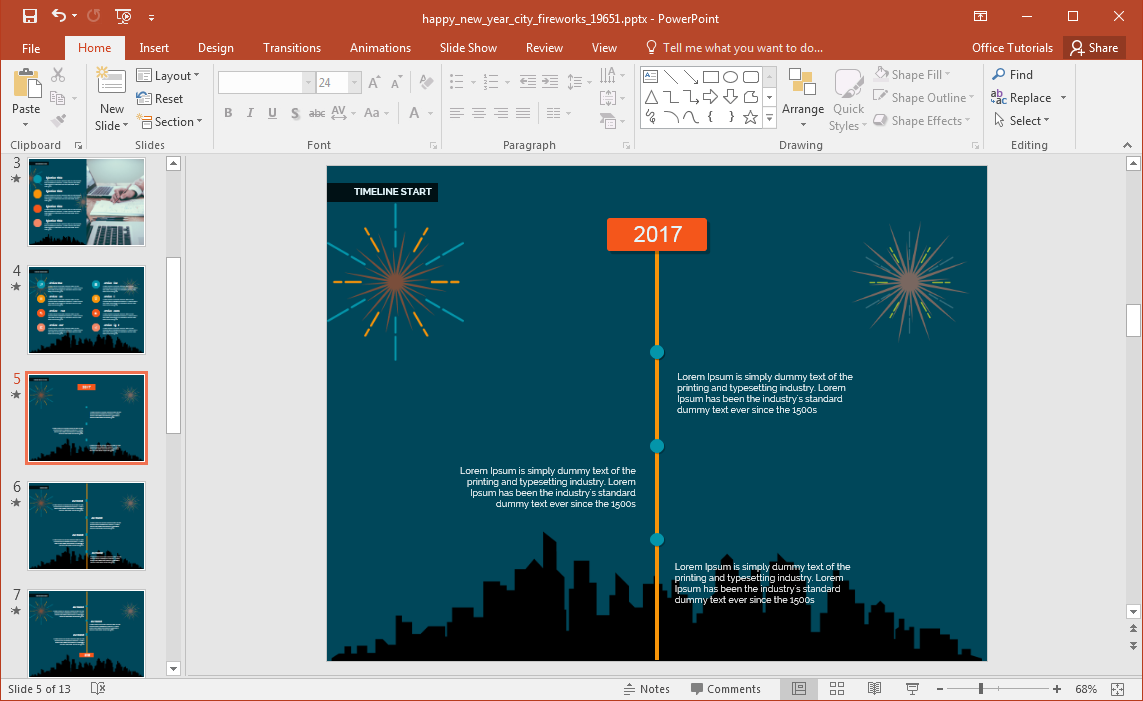Open the File tab
This screenshot has height=701, width=1143.
pos(31,48)
